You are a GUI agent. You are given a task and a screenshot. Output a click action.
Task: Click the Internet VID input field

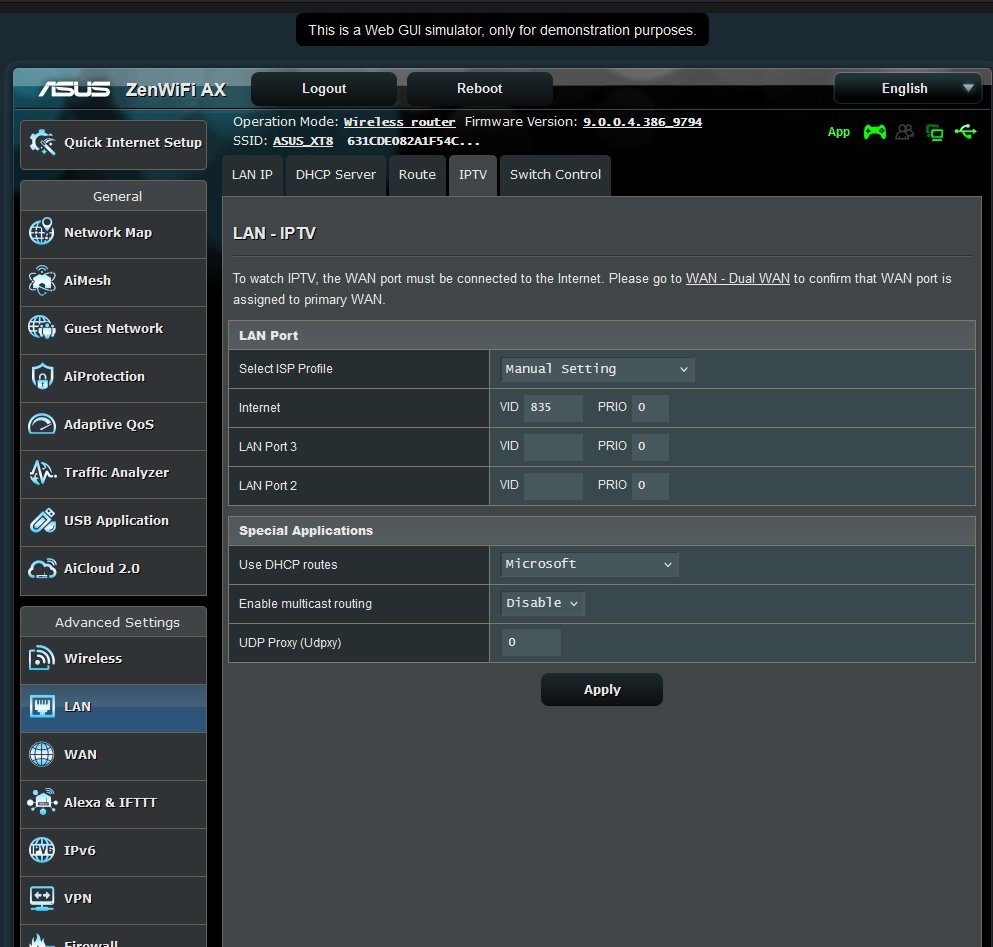click(553, 407)
